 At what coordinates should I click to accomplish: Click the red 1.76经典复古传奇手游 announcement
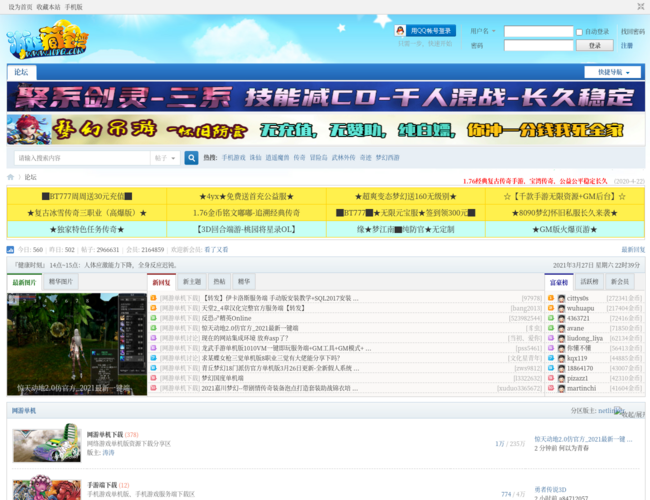(535, 181)
